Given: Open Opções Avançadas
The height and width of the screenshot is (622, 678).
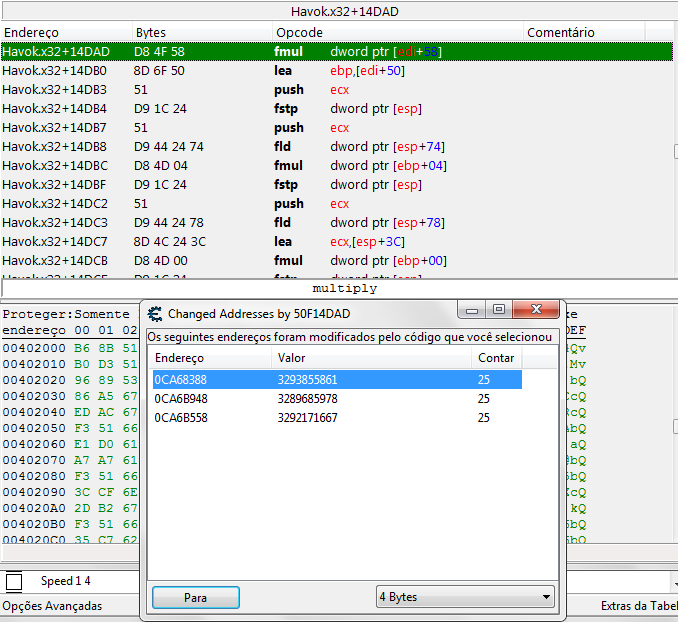Looking at the screenshot, I should [x=52, y=606].
